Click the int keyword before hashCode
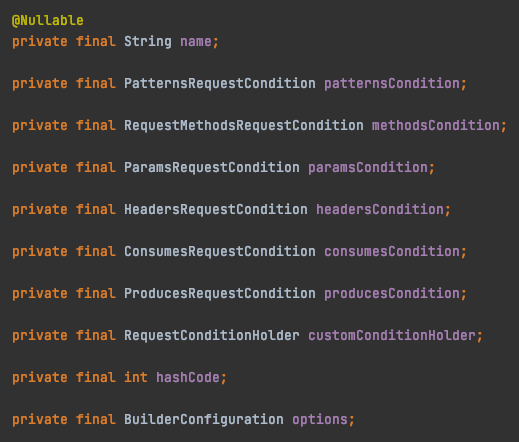The image size is (519, 442). pos(136,378)
